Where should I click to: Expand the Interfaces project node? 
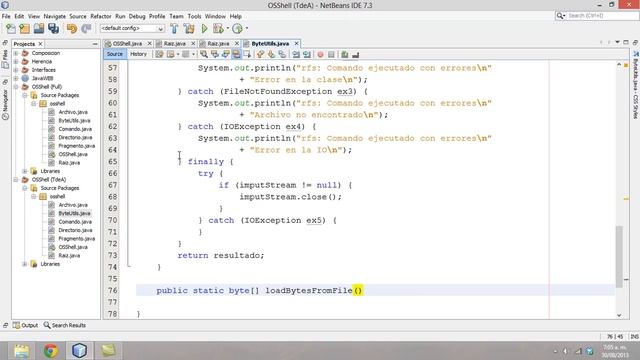tap(16, 70)
